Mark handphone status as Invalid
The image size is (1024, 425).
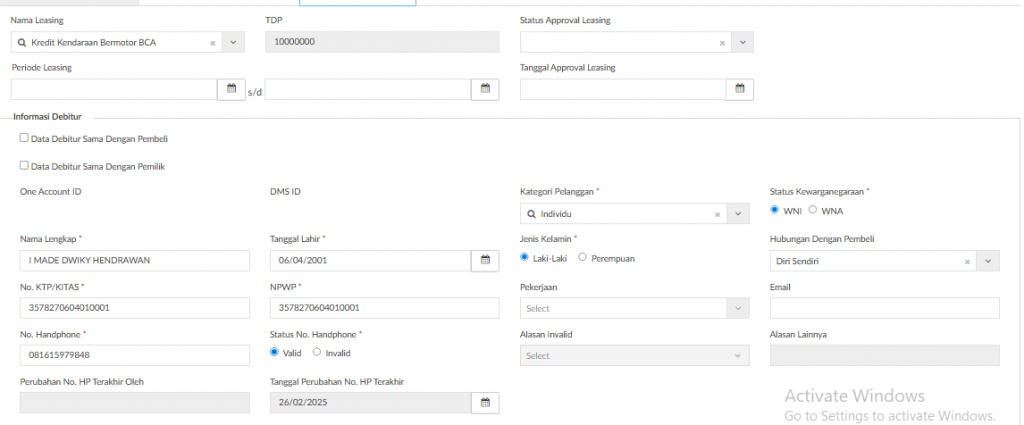(x=317, y=352)
